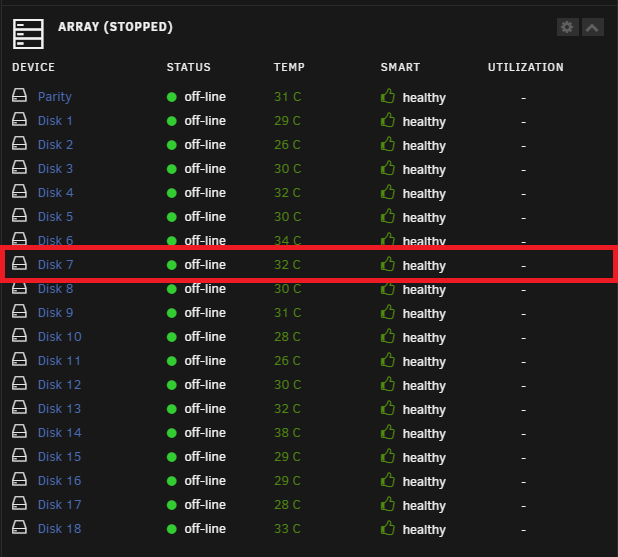Image resolution: width=618 pixels, height=557 pixels.
Task: Open the Disk 13 link
Action: pyautogui.click(x=60, y=409)
